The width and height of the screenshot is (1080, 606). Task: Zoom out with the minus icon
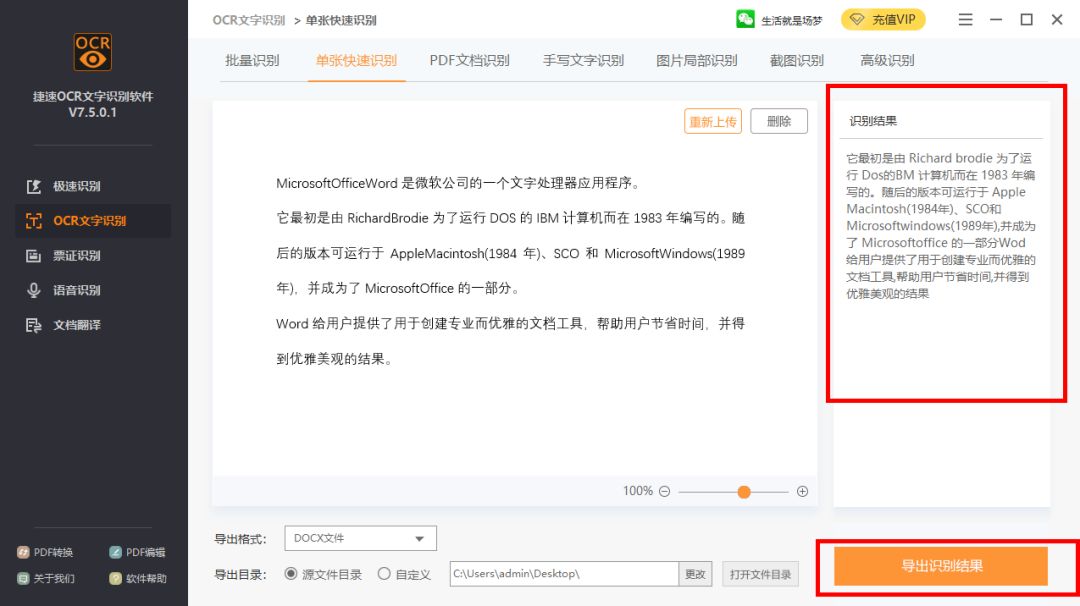pyautogui.click(x=665, y=492)
